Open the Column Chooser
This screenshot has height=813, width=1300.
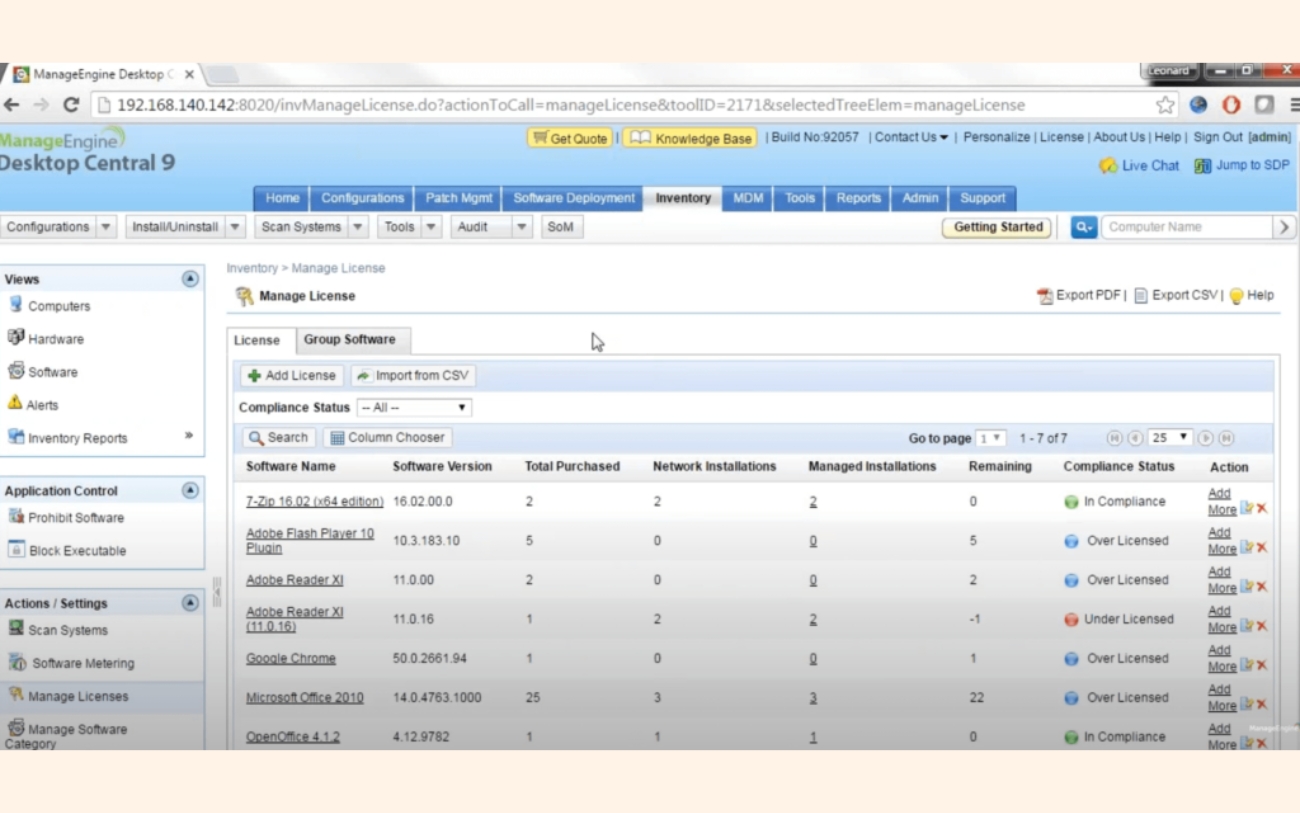tap(387, 438)
